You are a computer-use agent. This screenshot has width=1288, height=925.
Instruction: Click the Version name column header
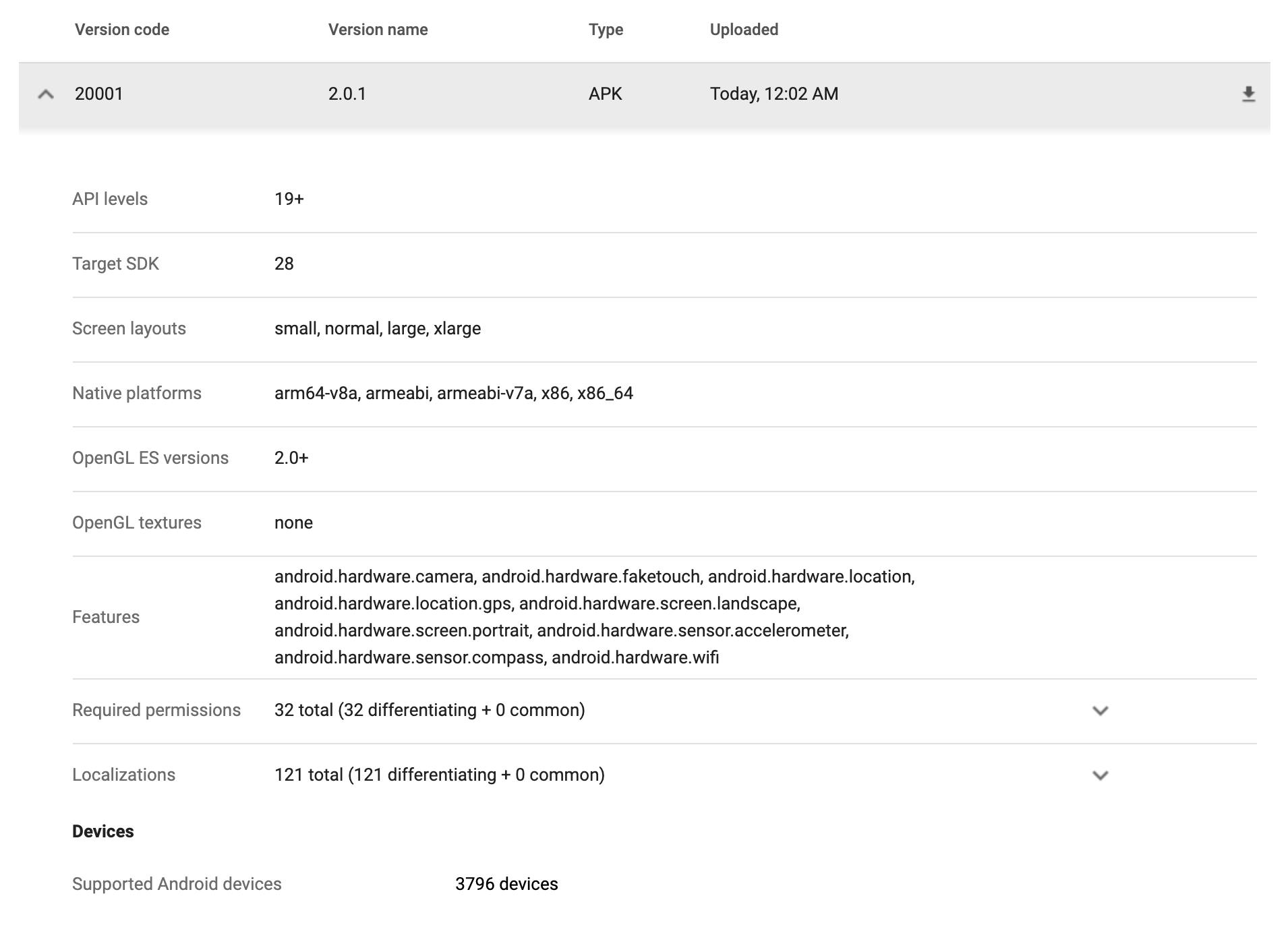click(x=378, y=30)
